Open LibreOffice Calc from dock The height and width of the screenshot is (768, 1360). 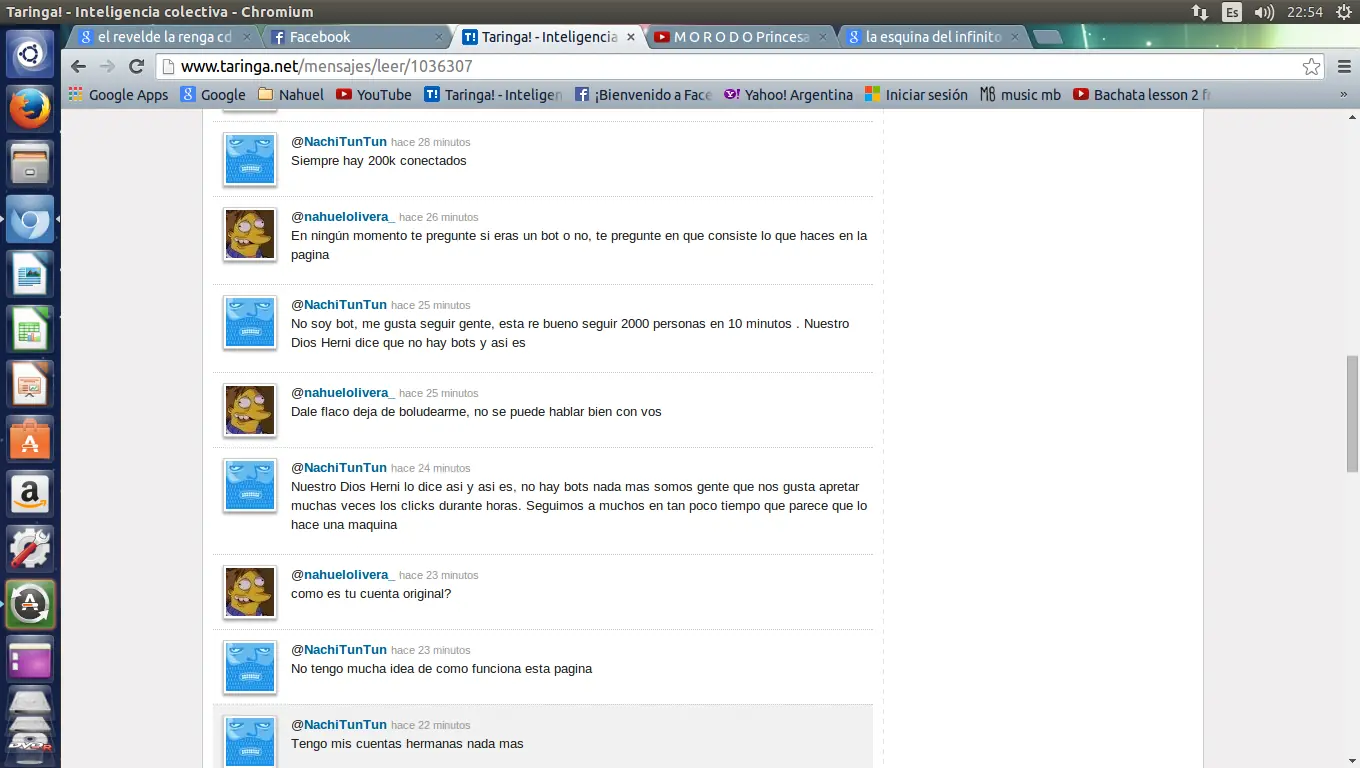tap(30, 328)
